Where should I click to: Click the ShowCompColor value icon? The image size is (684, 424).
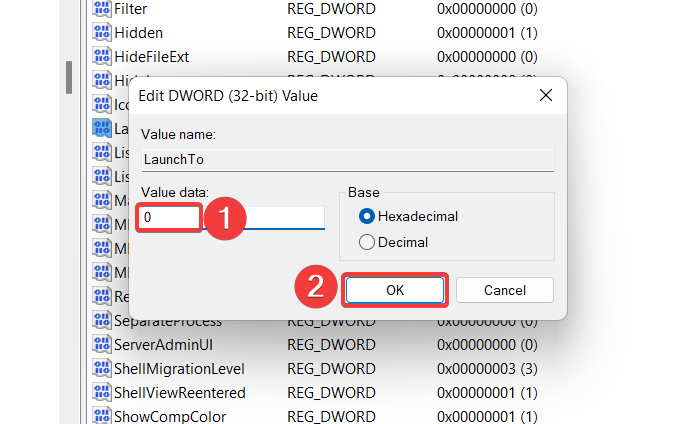click(102, 415)
